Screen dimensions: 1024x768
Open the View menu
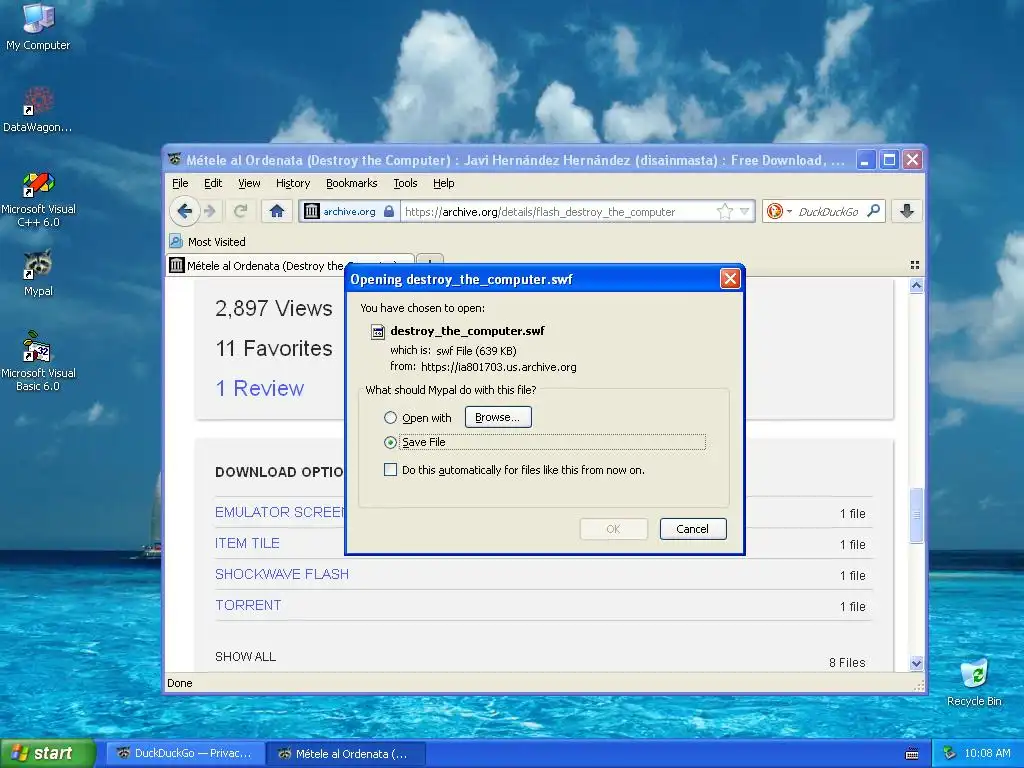pos(249,183)
